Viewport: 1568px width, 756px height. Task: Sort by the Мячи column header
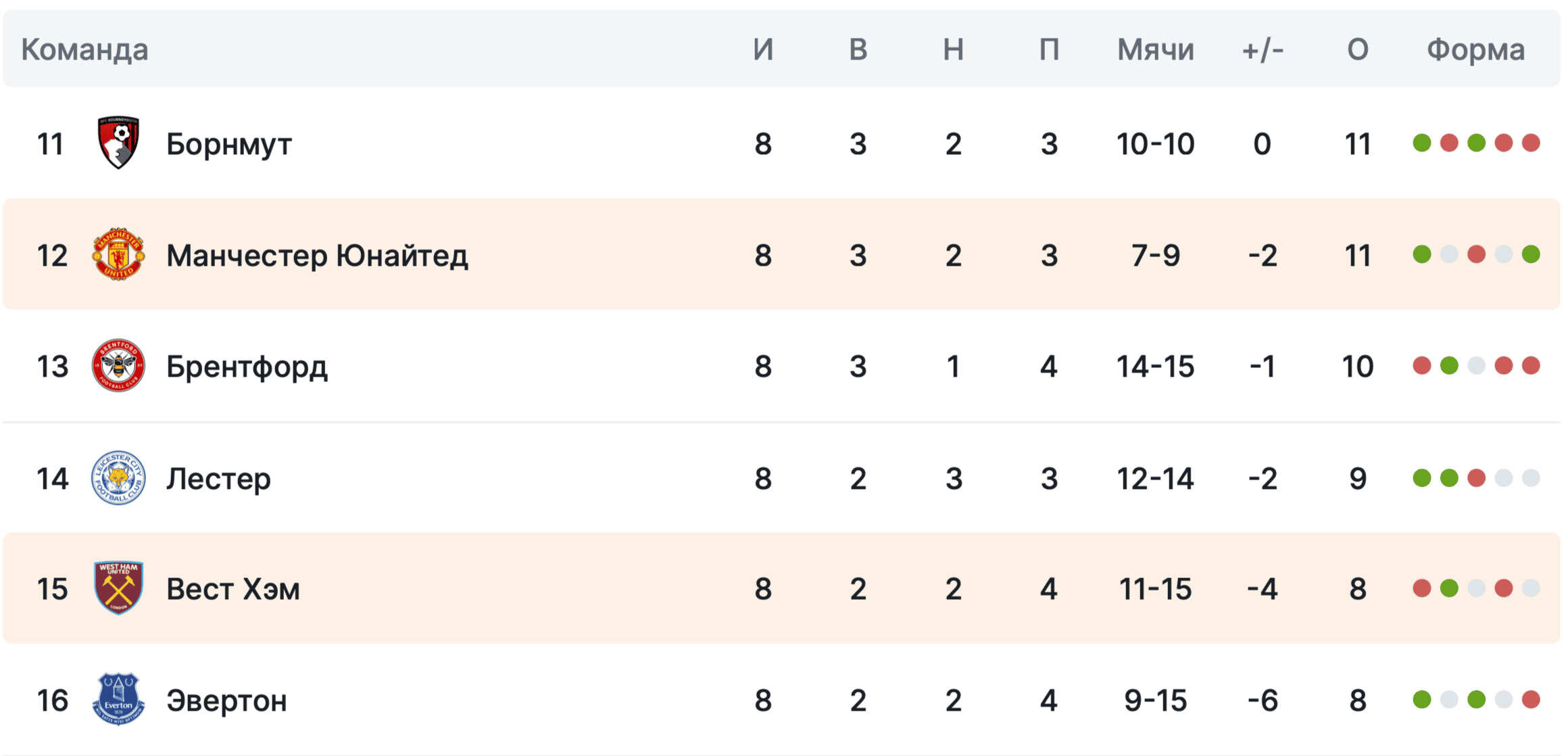pyautogui.click(x=1155, y=49)
